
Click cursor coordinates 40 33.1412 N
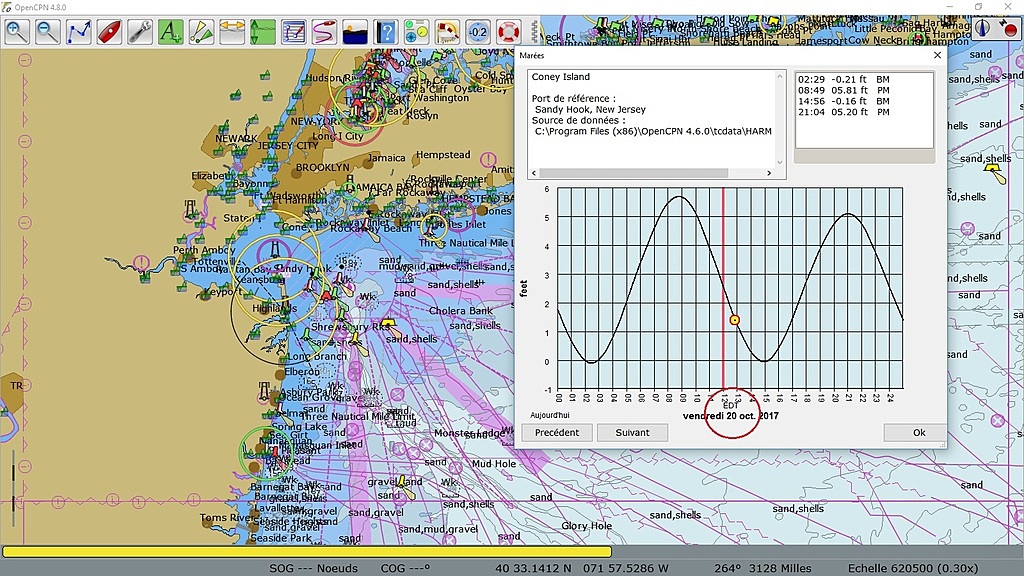[x=533, y=568]
